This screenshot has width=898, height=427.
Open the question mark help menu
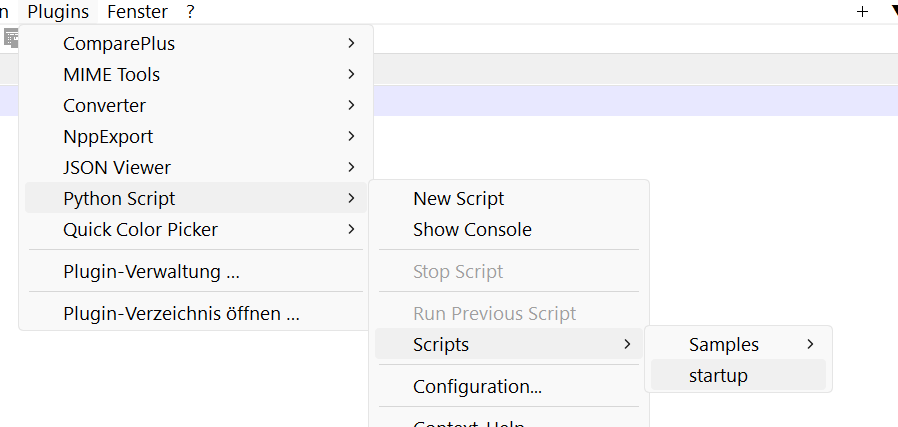(x=190, y=12)
